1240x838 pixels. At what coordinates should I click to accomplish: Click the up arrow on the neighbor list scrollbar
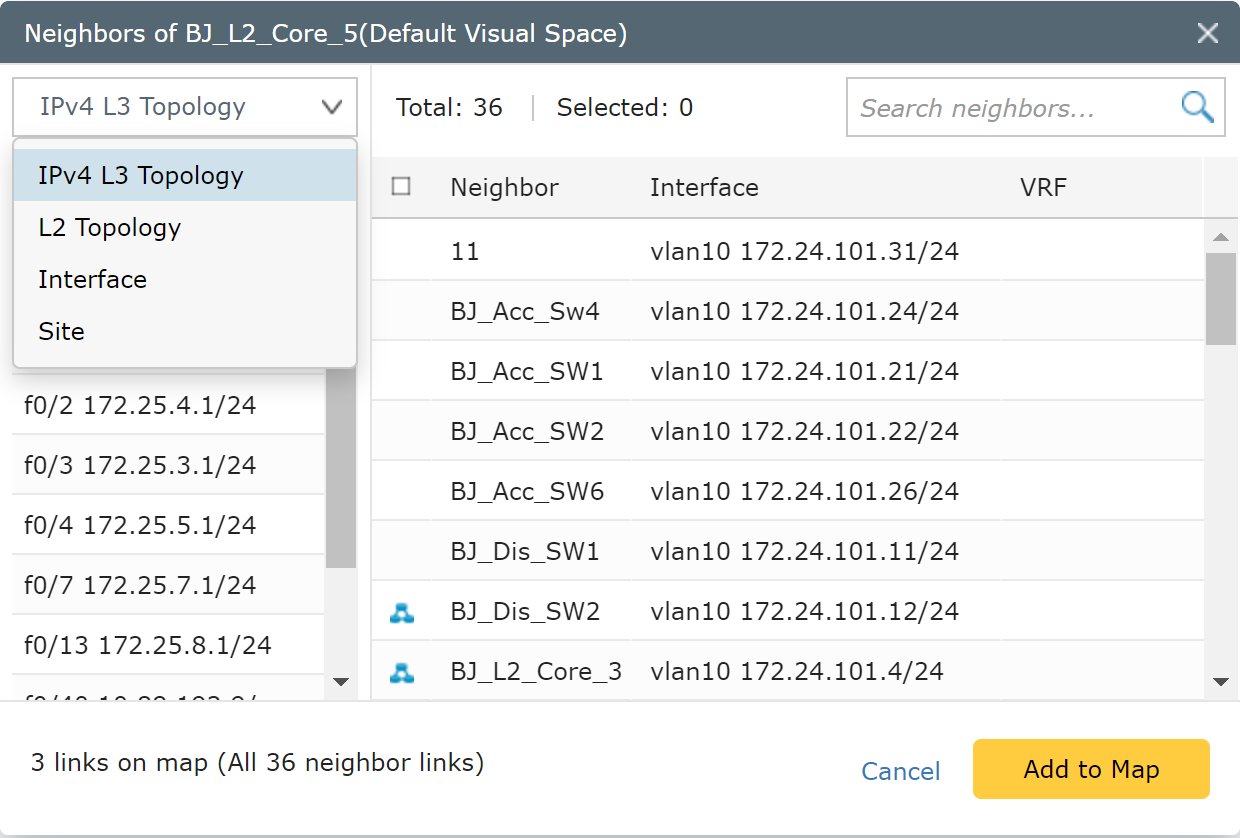pyautogui.click(x=1220, y=237)
